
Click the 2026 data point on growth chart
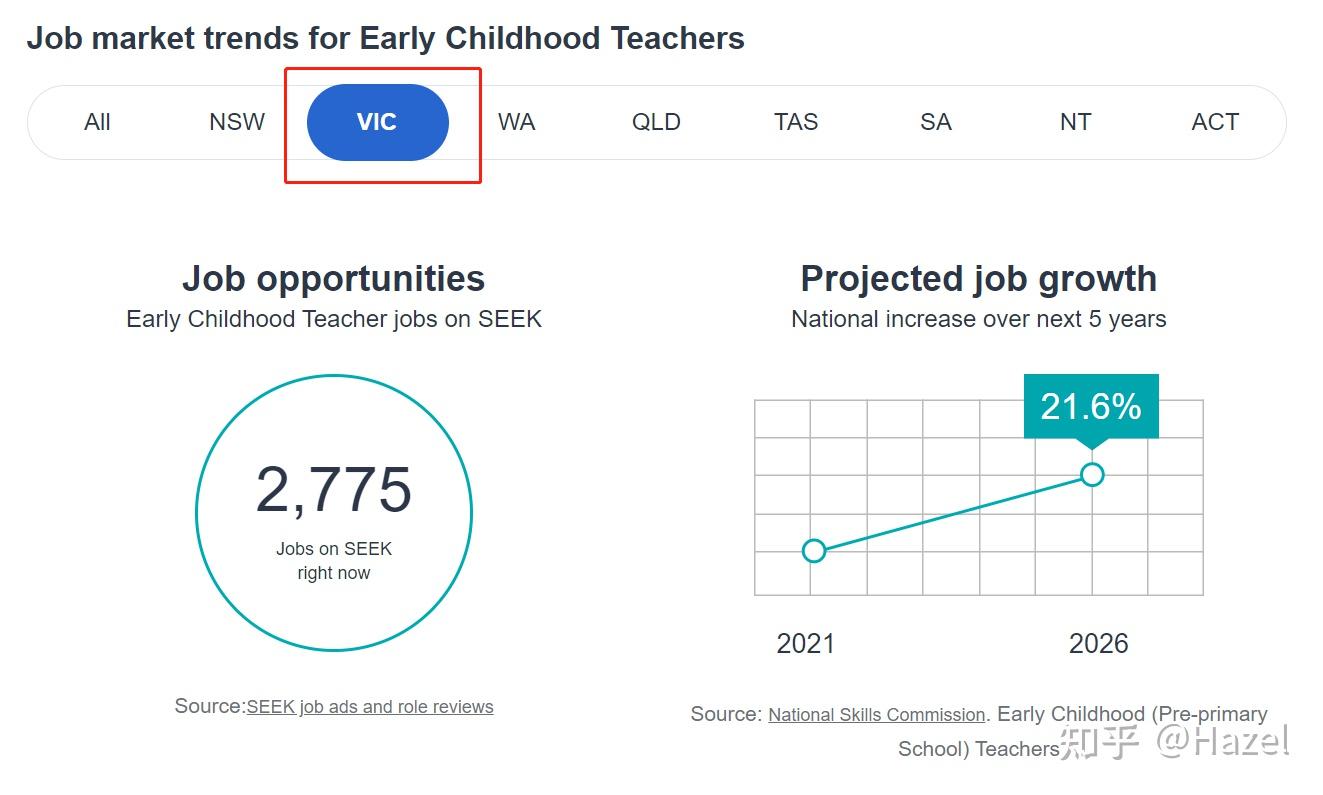coord(1092,474)
